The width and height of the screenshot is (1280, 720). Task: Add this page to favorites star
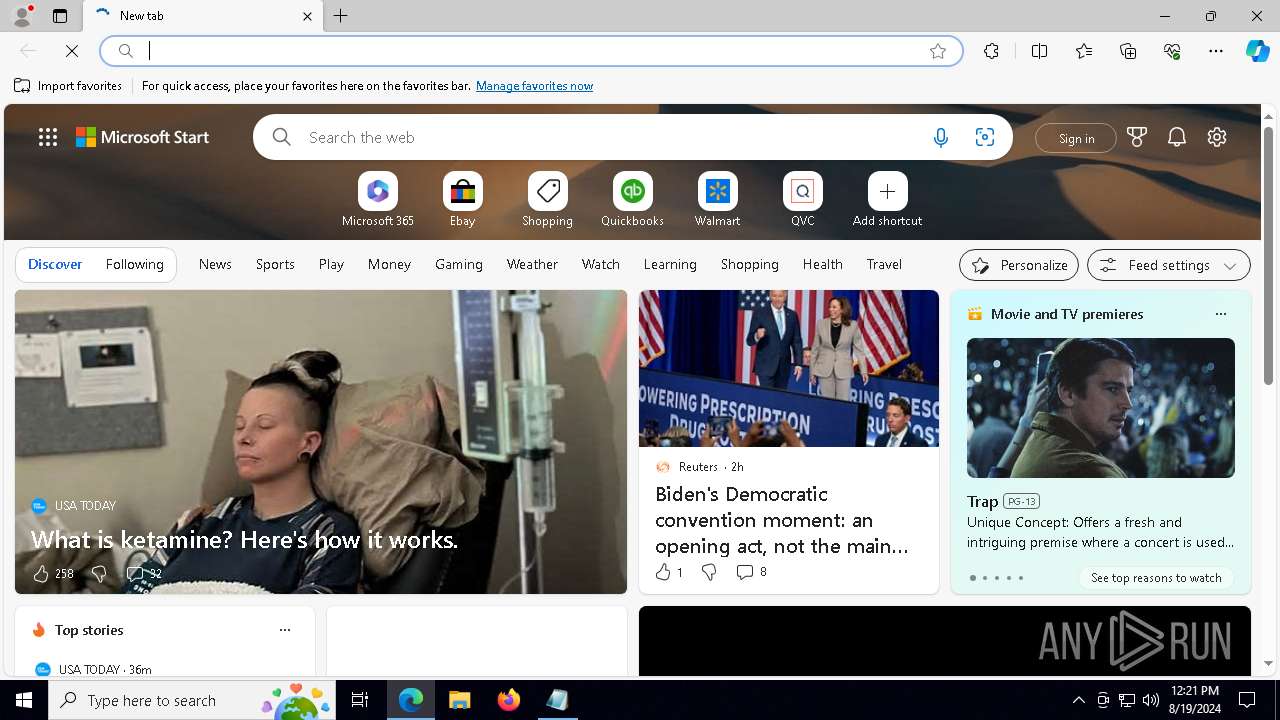coord(938,51)
